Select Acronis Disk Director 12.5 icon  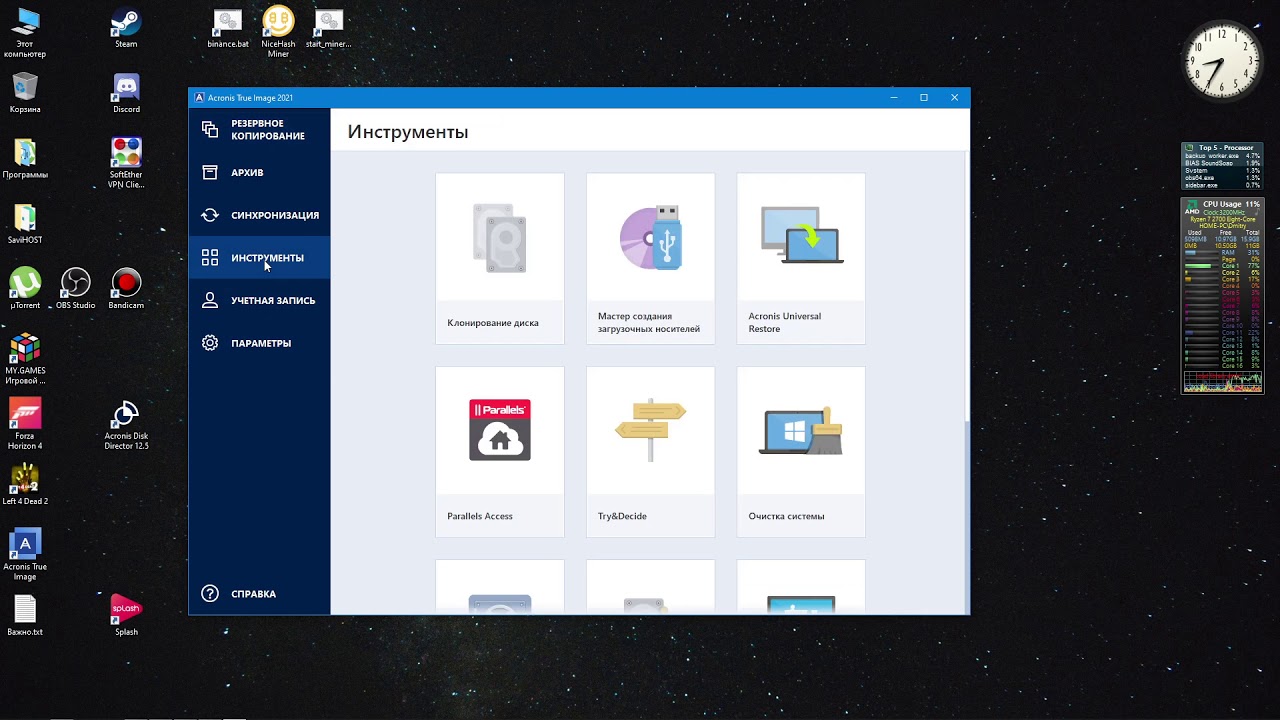pos(126,426)
